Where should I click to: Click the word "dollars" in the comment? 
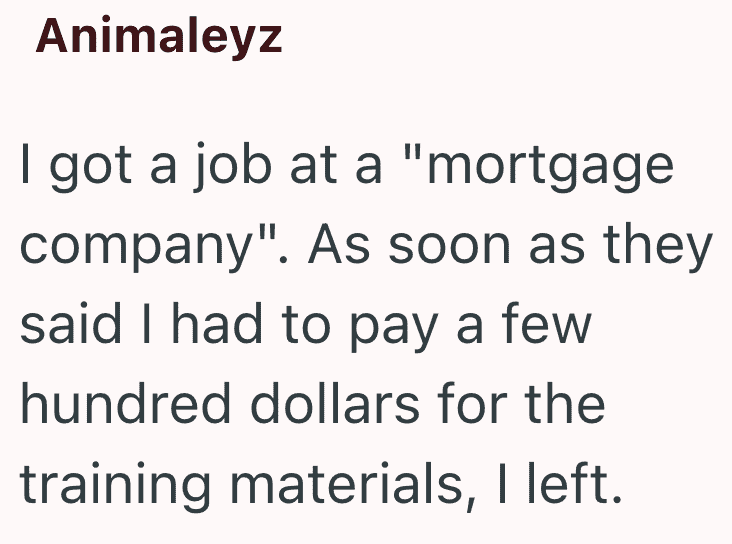[x=337, y=403]
